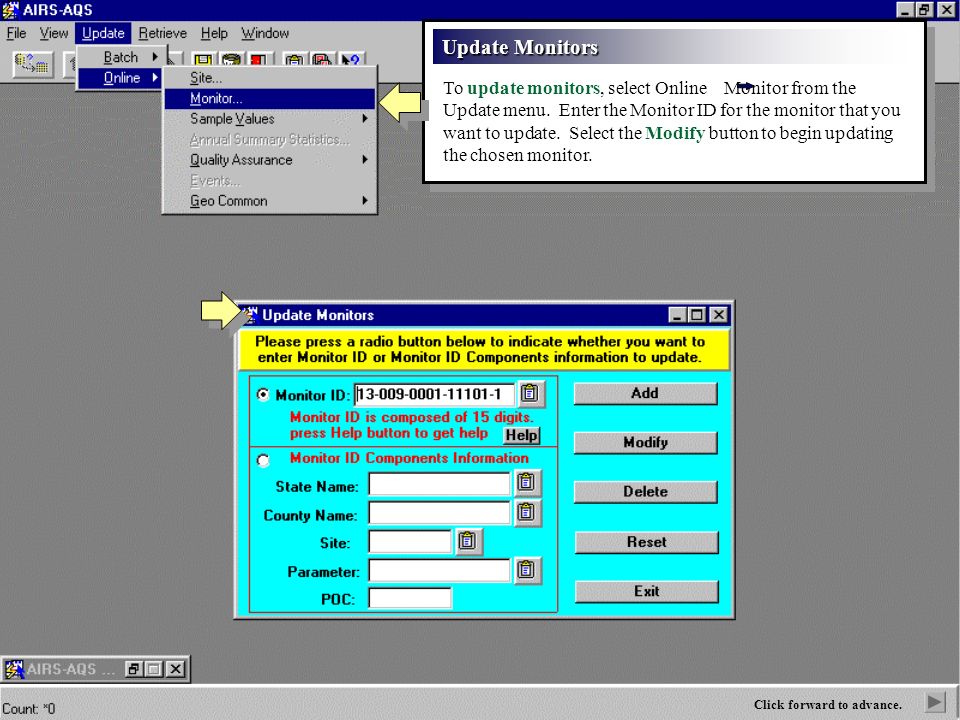Choose Site... from the Online submenu
Image resolution: width=960 pixels, height=720 pixels.
(x=269, y=78)
